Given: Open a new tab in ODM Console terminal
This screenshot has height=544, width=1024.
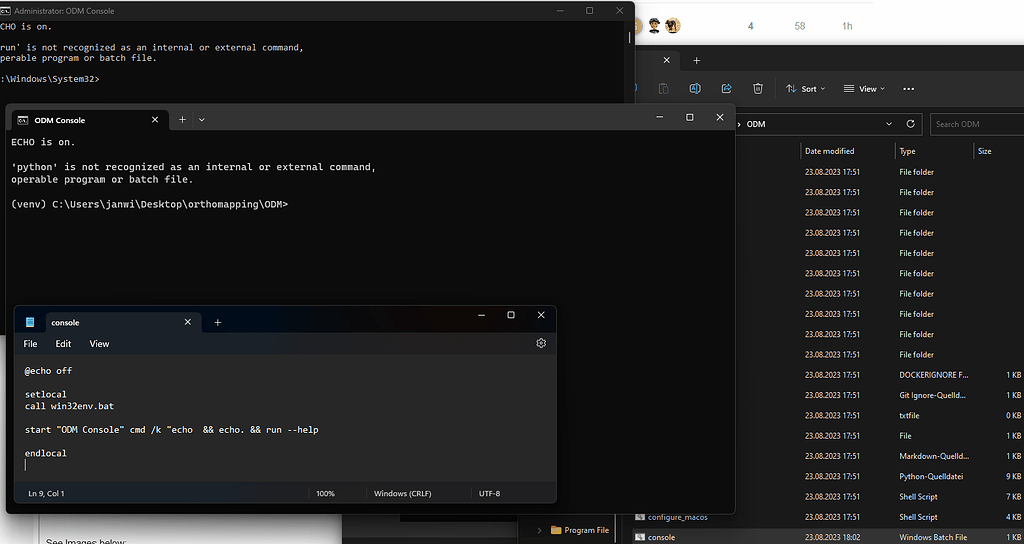Looking at the screenshot, I should (x=182, y=119).
